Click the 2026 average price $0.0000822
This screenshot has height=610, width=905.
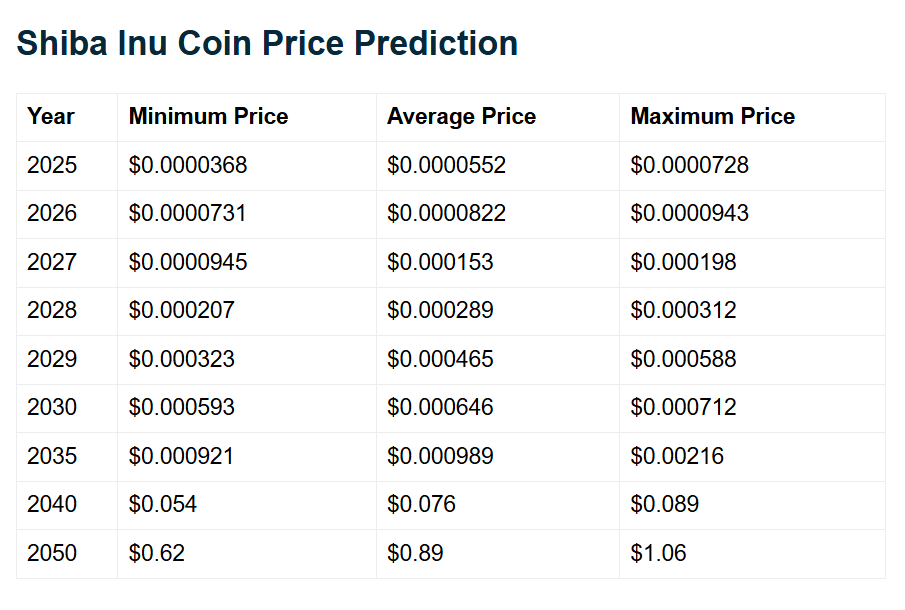[x=446, y=214]
